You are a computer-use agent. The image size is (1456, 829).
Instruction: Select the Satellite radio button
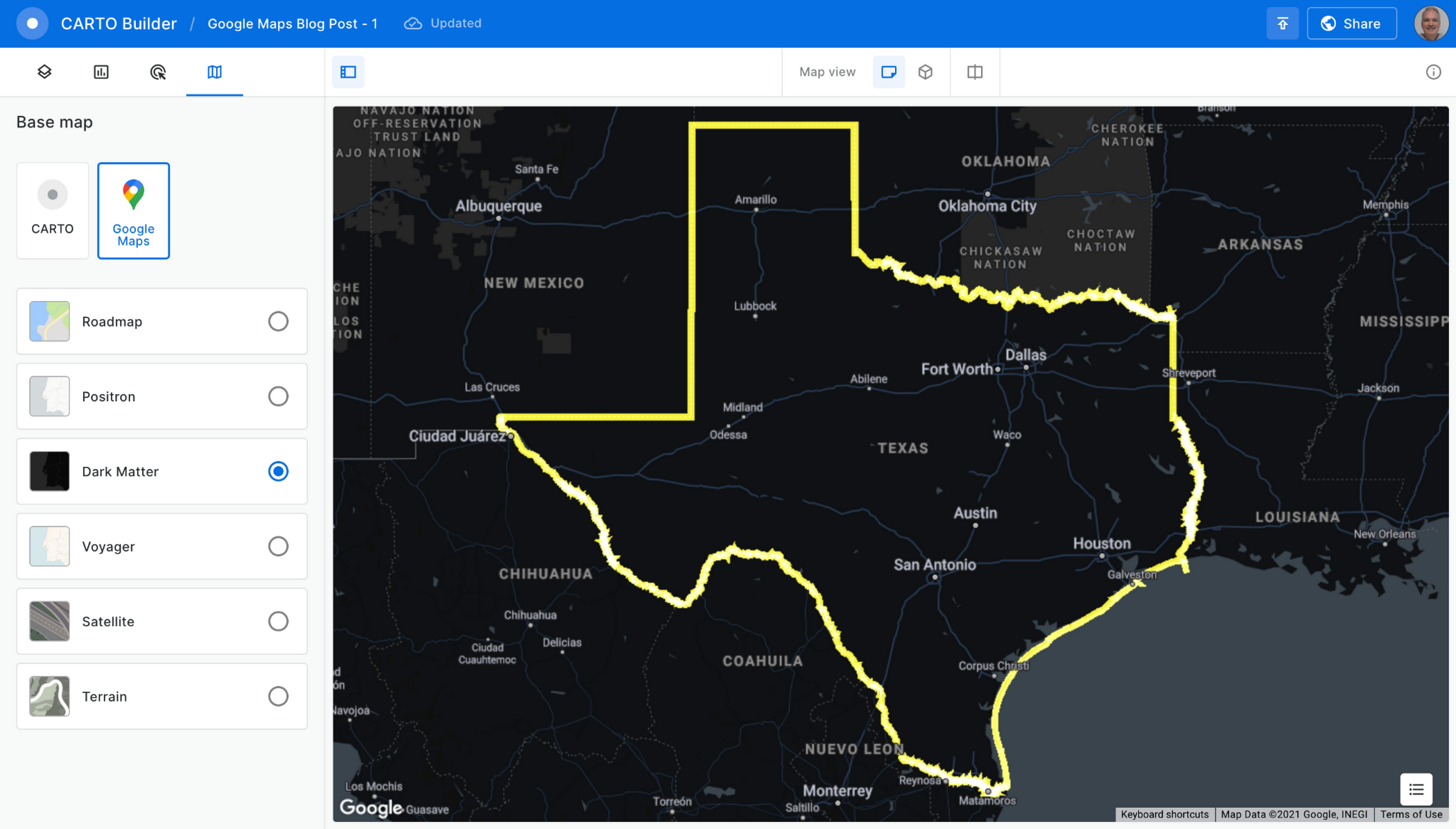pyautogui.click(x=278, y=621)
